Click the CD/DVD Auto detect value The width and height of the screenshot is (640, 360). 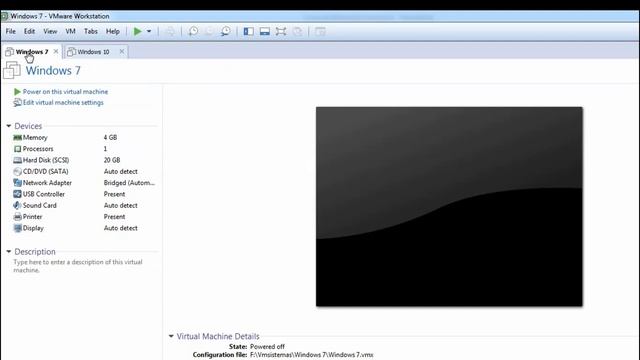pyautogui.click(x=120, y=171)
